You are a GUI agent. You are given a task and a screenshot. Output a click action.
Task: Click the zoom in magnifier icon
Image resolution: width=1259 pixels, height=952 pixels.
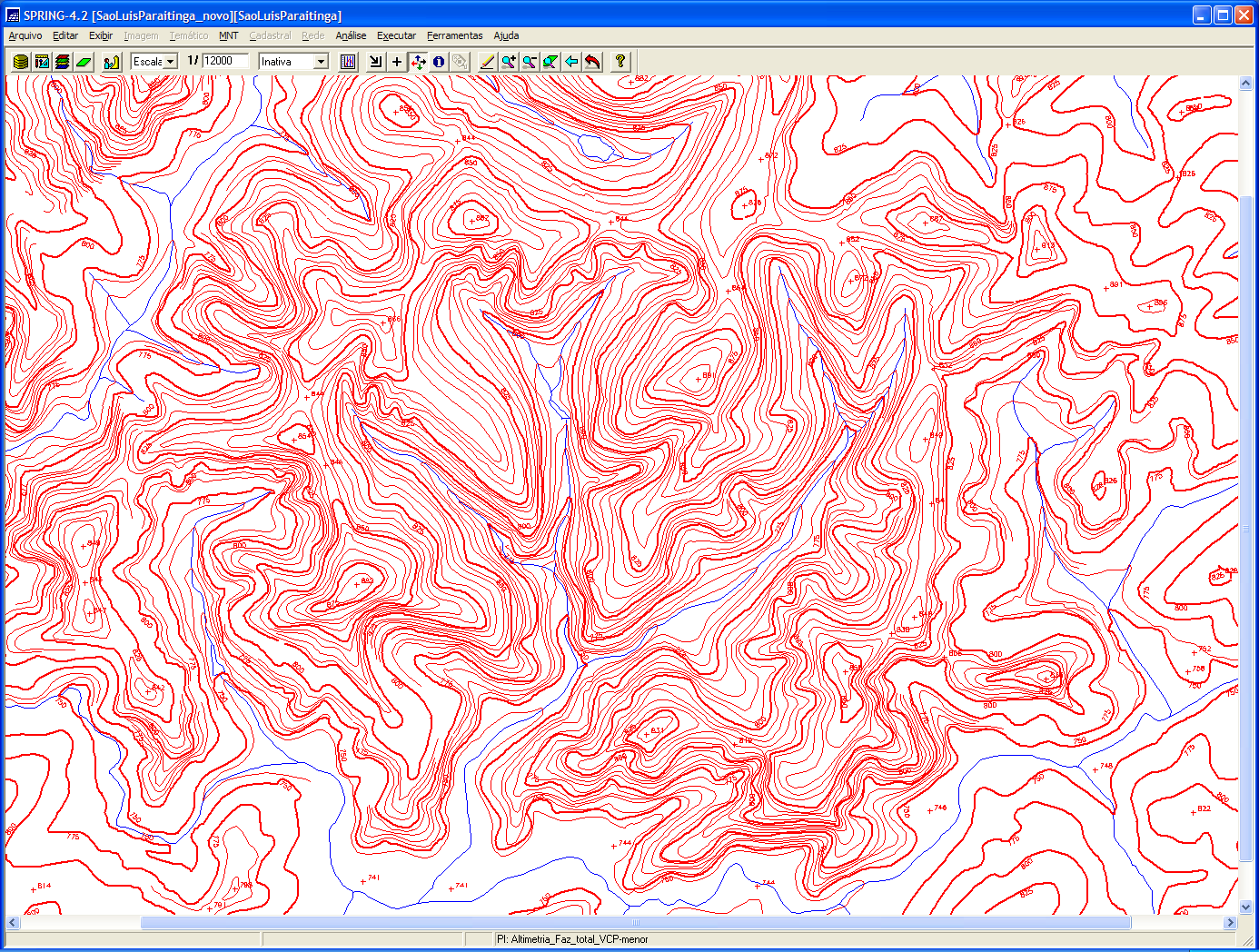click(x=509, y=62)
